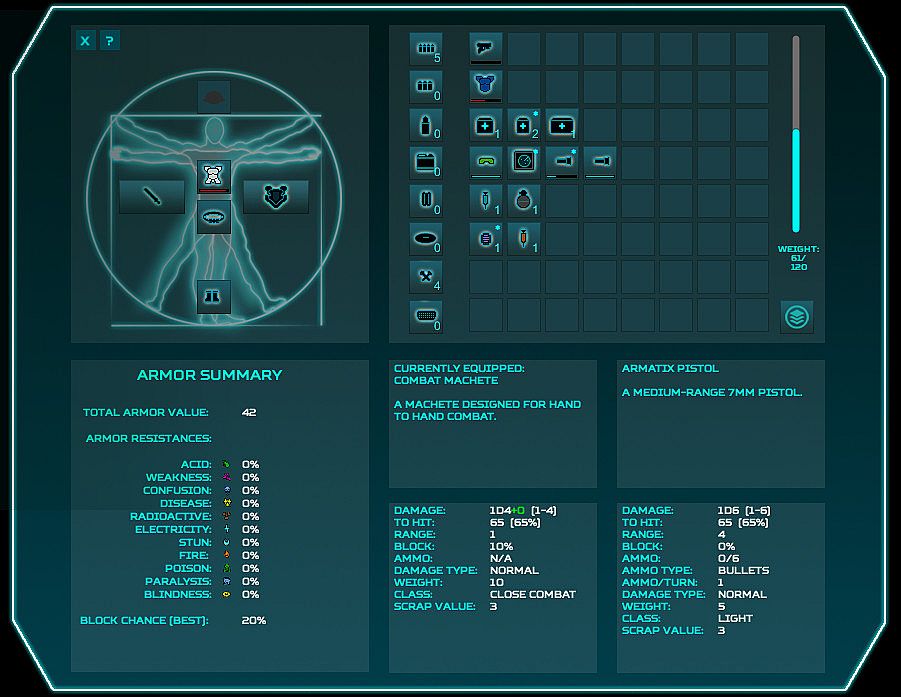Viewport: 901px width, 697px height.
Task: Click the POISON resistance row
Action: pyautogui.click(x=212, y=569)
